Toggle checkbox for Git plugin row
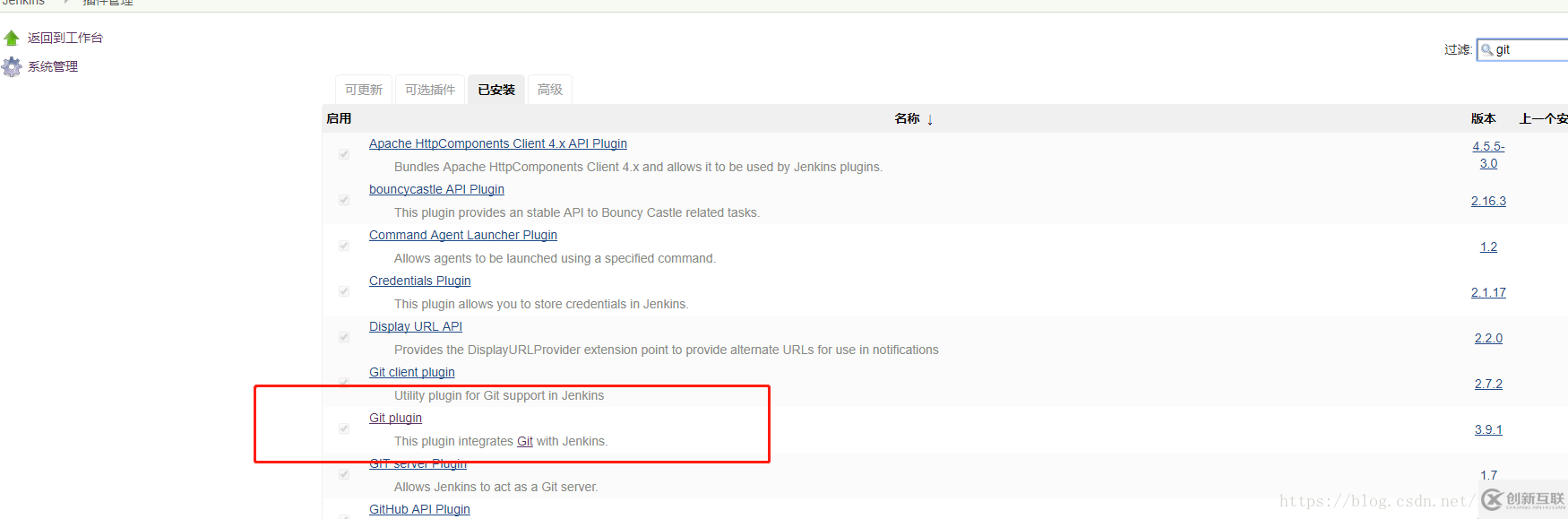Viewport: 1568px width, 519px height. [x=344, y=428]
